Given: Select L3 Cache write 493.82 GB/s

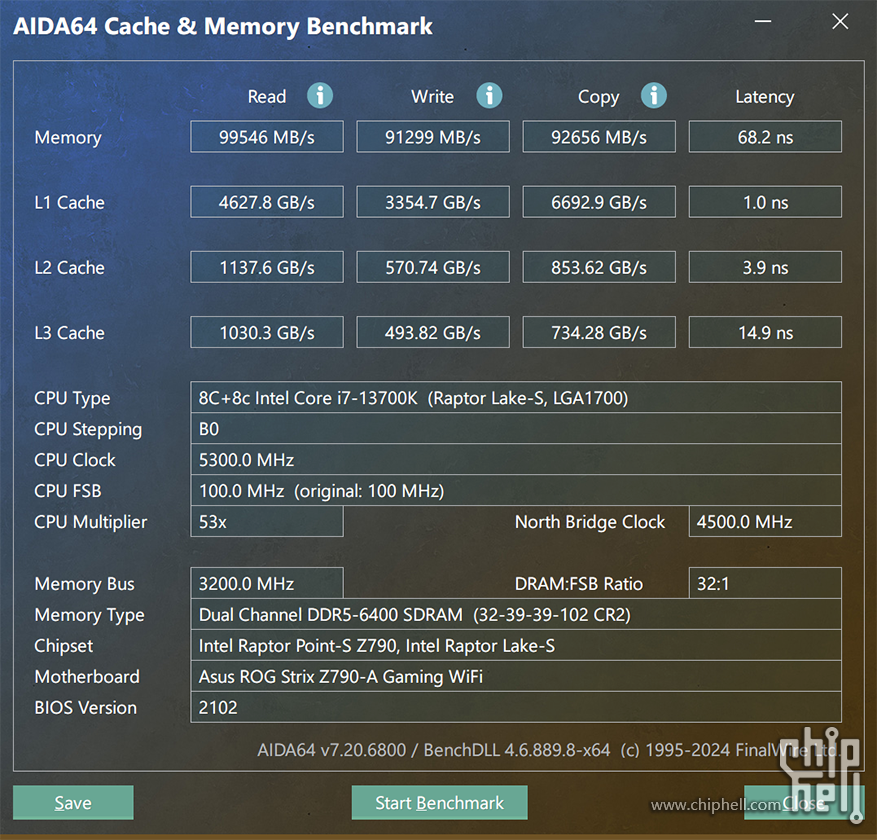Looking at the screenshot, I should pyautogui.click(x=433, y=332).
